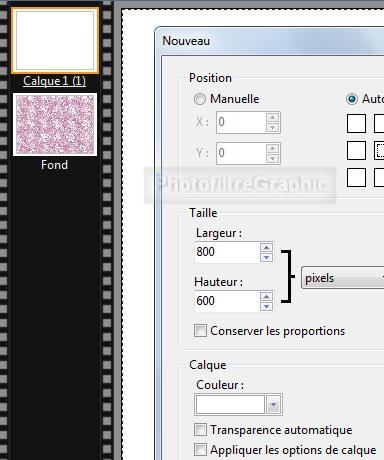Click the white Couleur swatch
This screenshot has height=460, width=384.
coord(230,405)
